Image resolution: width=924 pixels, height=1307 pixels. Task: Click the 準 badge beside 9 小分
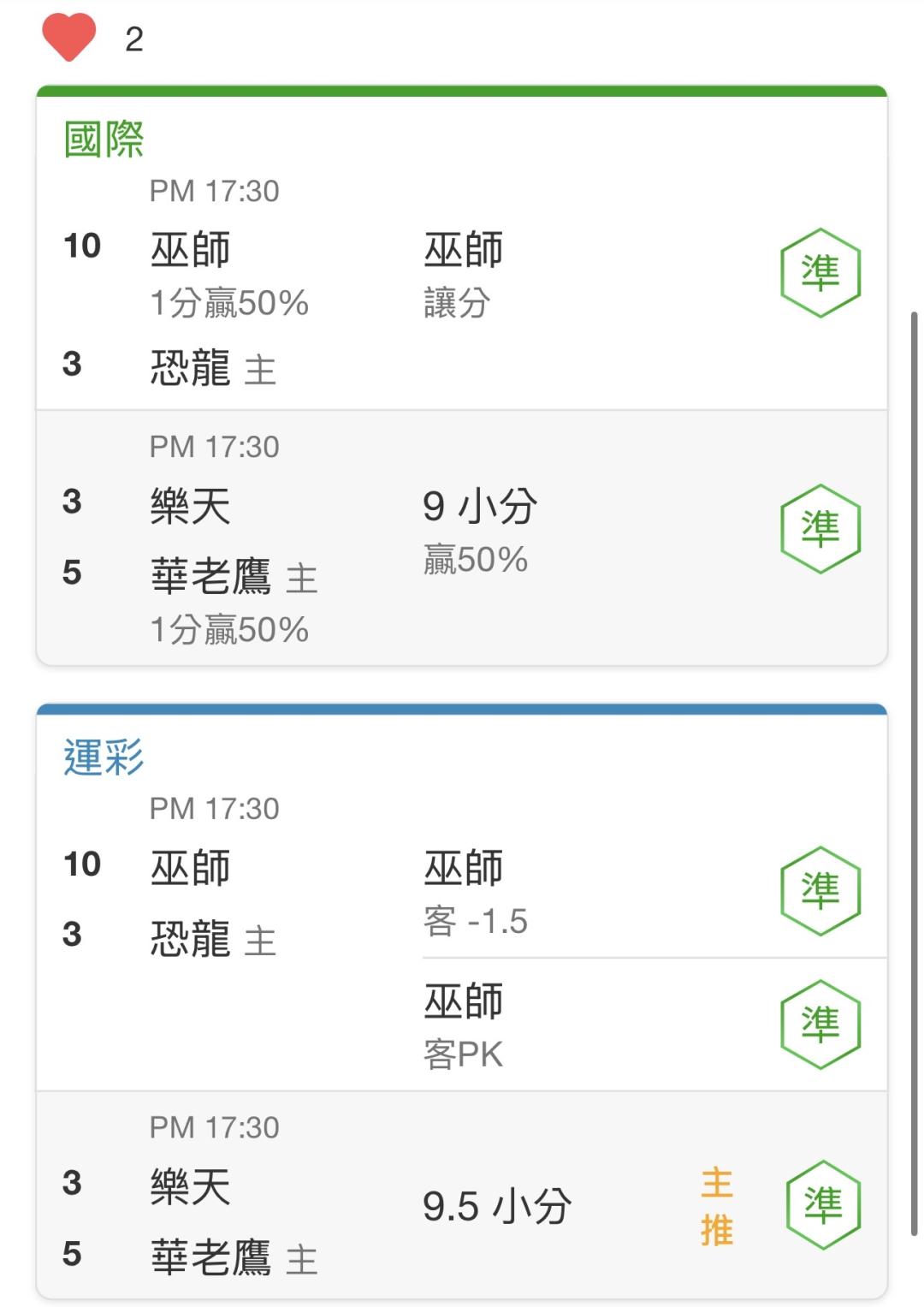tap(820, 528)
